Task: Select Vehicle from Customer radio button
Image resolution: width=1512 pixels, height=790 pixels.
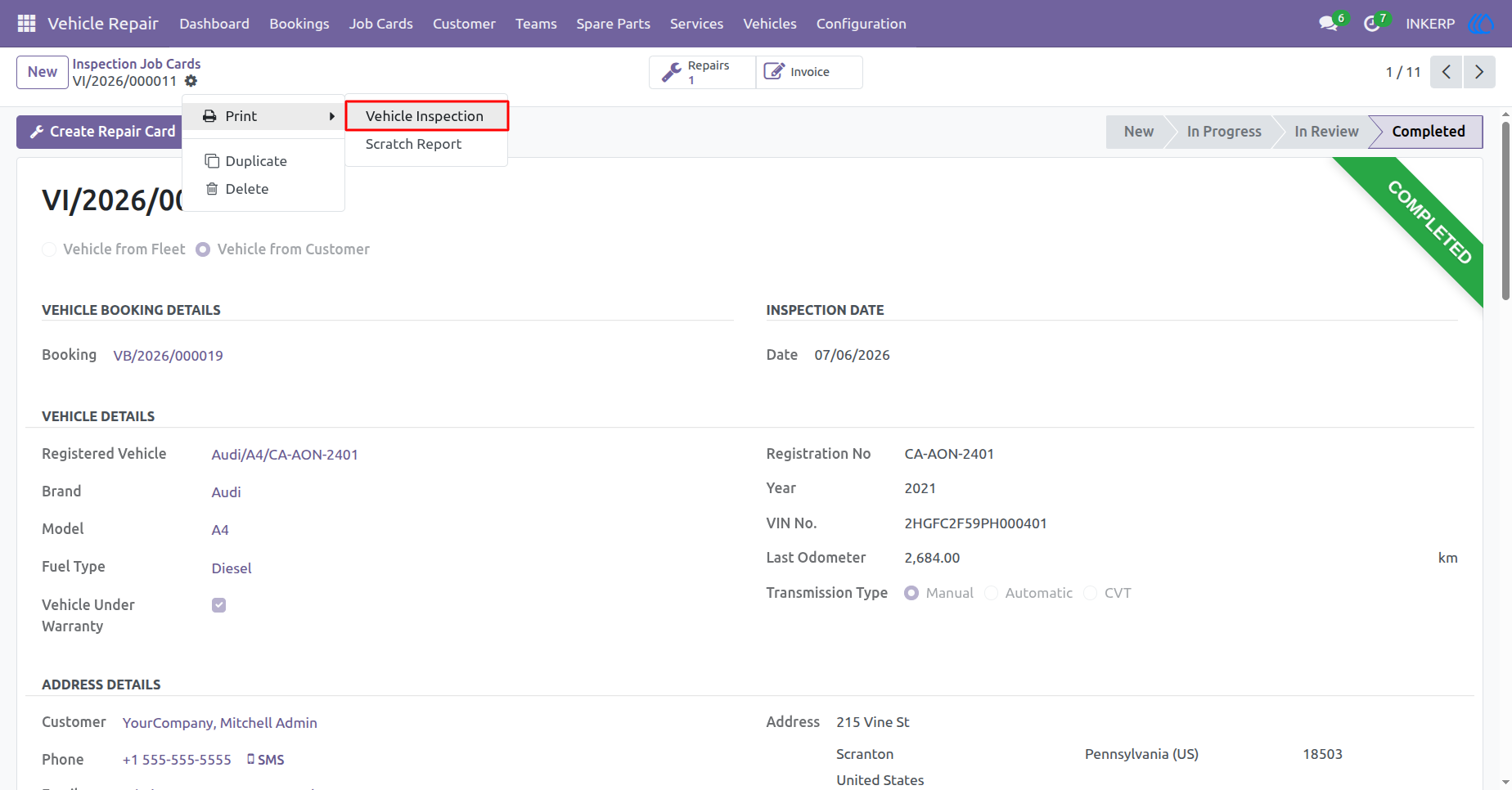Action: click(203, 249)
